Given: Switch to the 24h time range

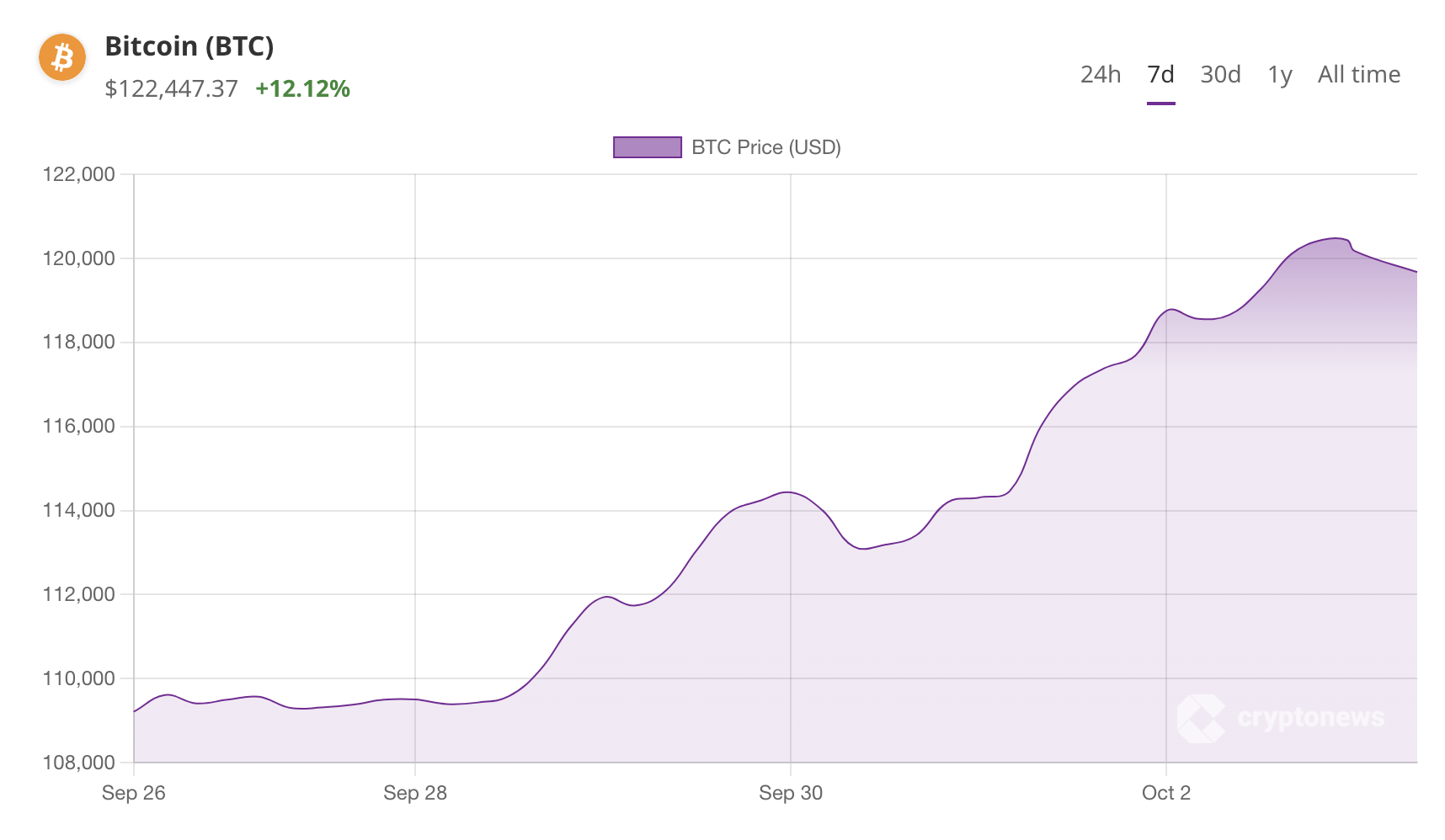Looking at the screenshot, I should point(1101,75).
